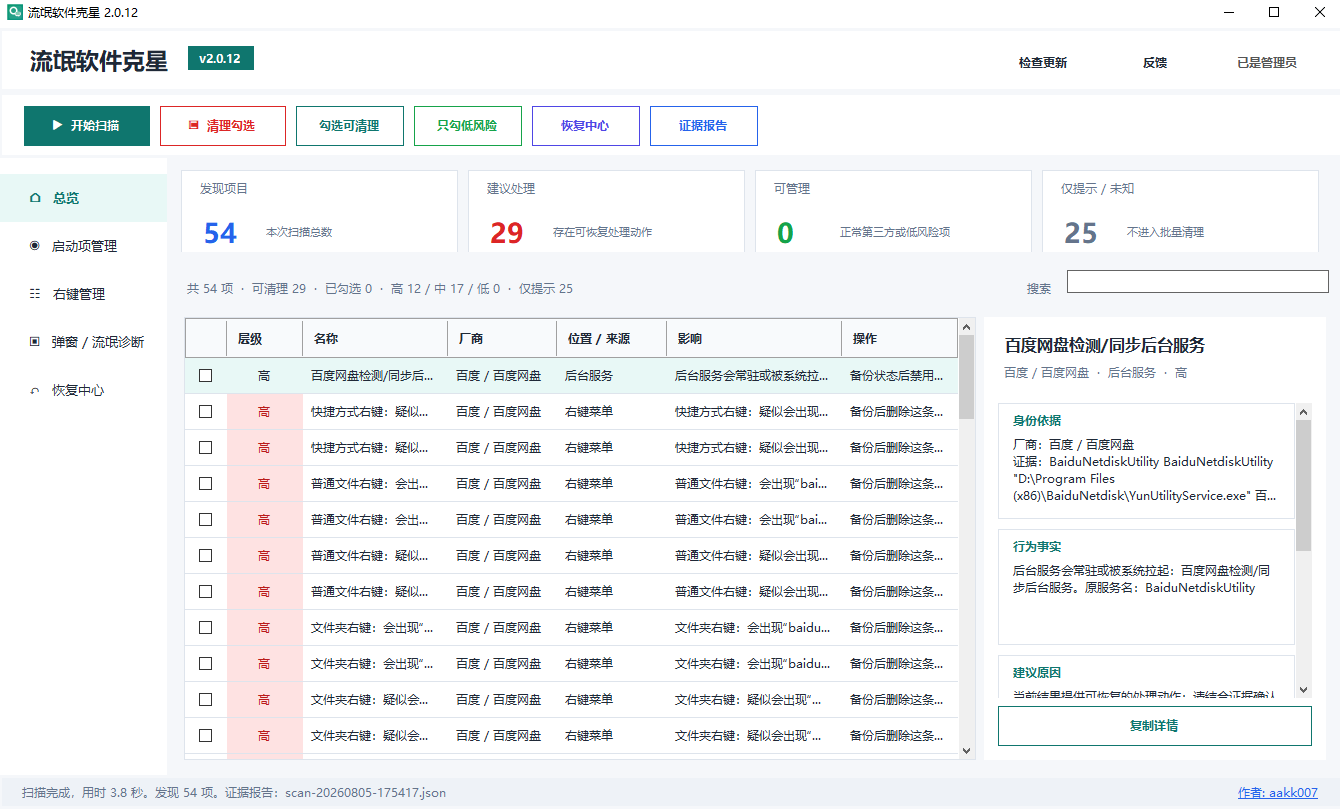Click the results table vertical scrollbar thumb

966,377
